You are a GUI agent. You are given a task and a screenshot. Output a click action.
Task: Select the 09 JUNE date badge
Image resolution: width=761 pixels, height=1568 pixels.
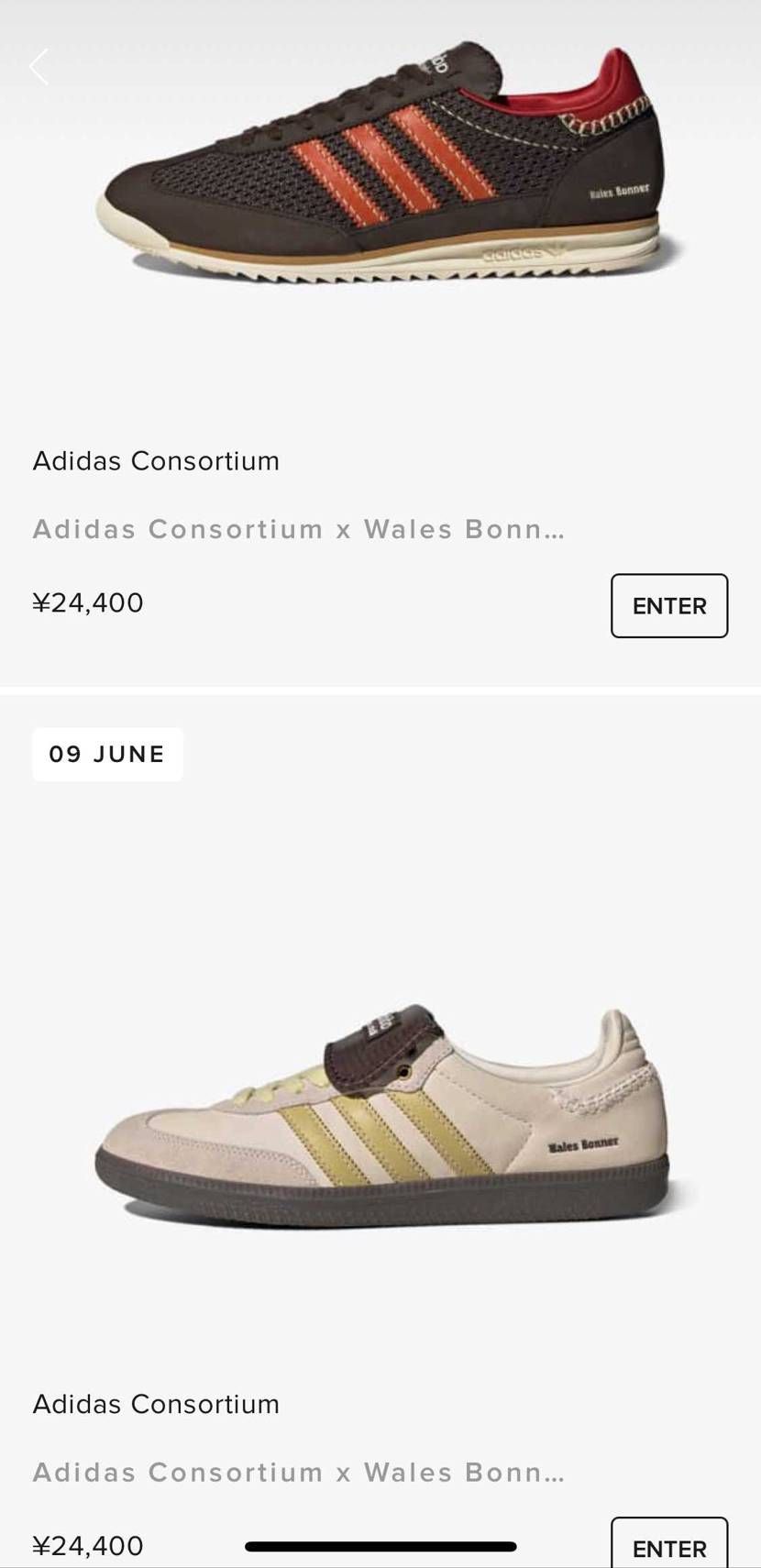107,755
